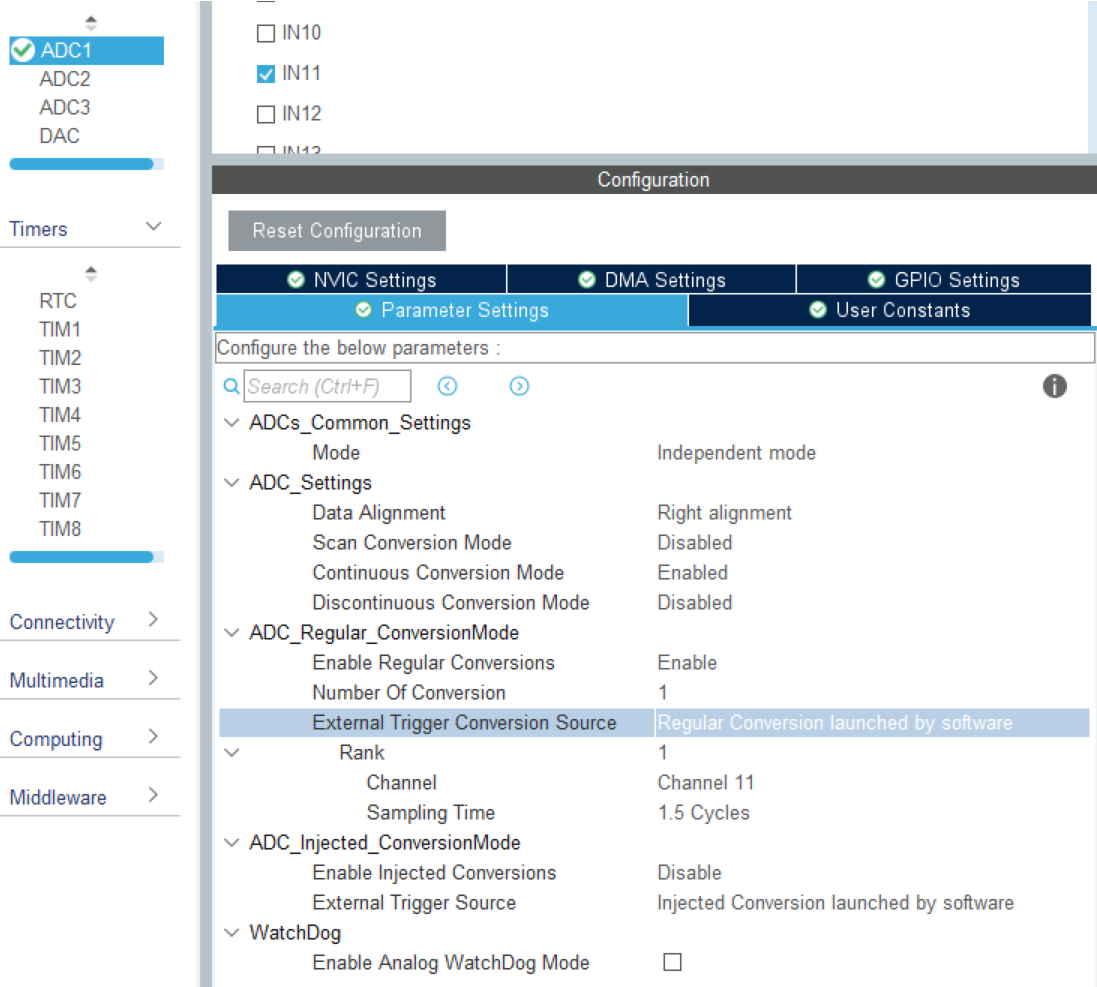This screenshot has height=987, width=1097.
Task: Click the ADC1 green checkmark status icon
Action: (22, 50)
